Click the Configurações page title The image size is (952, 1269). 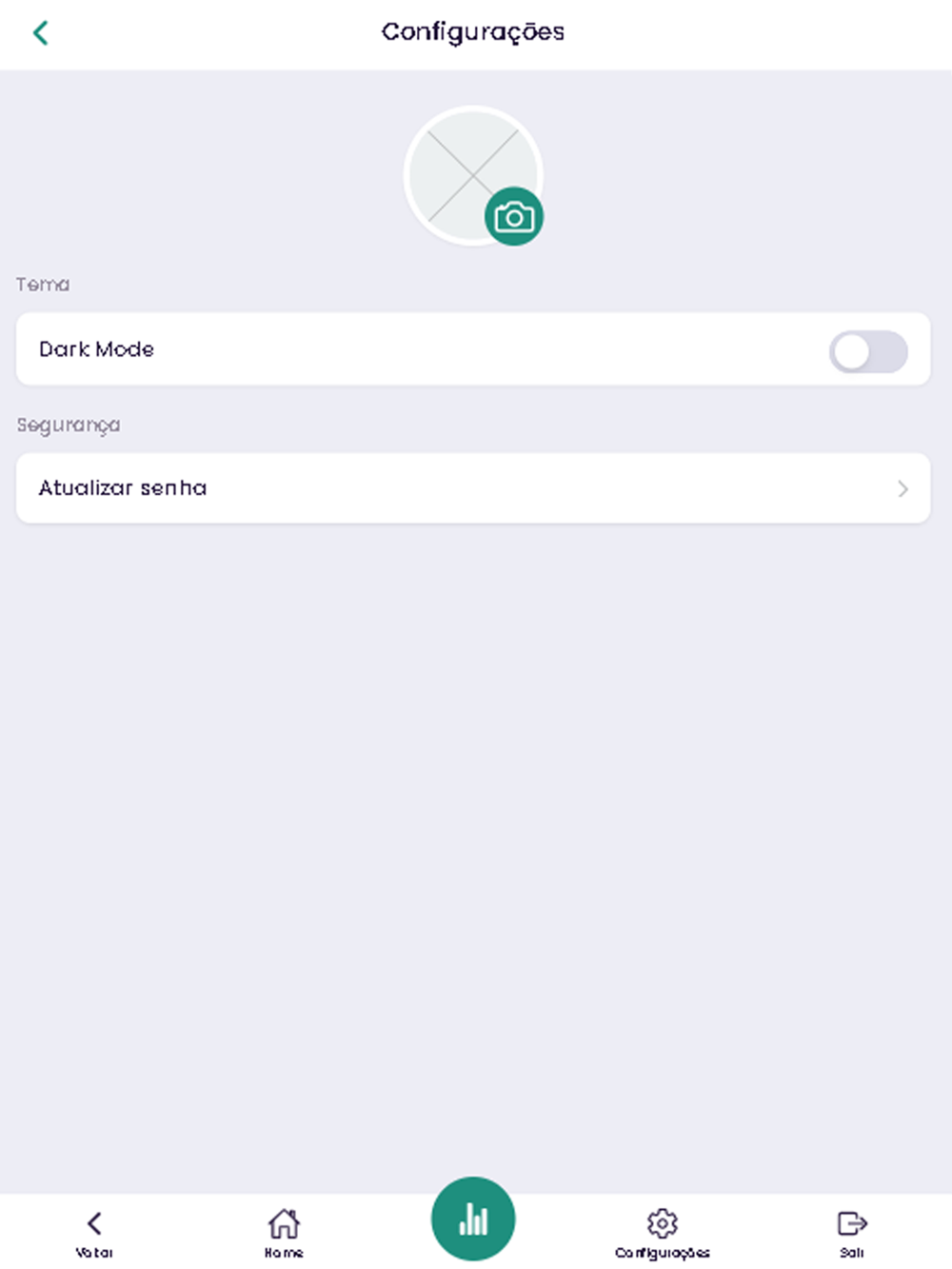473,32
